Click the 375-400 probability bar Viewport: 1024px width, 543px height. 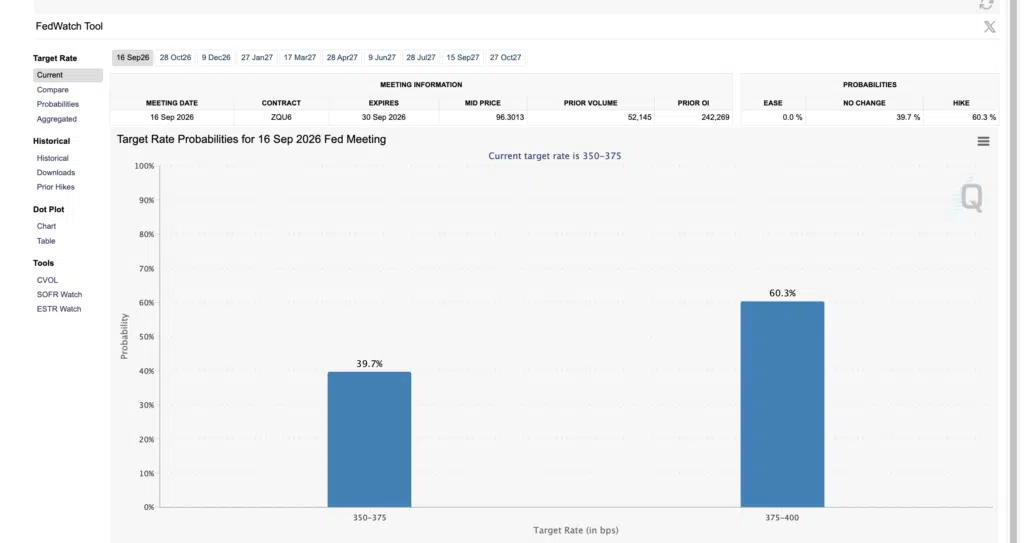(782, 404)
